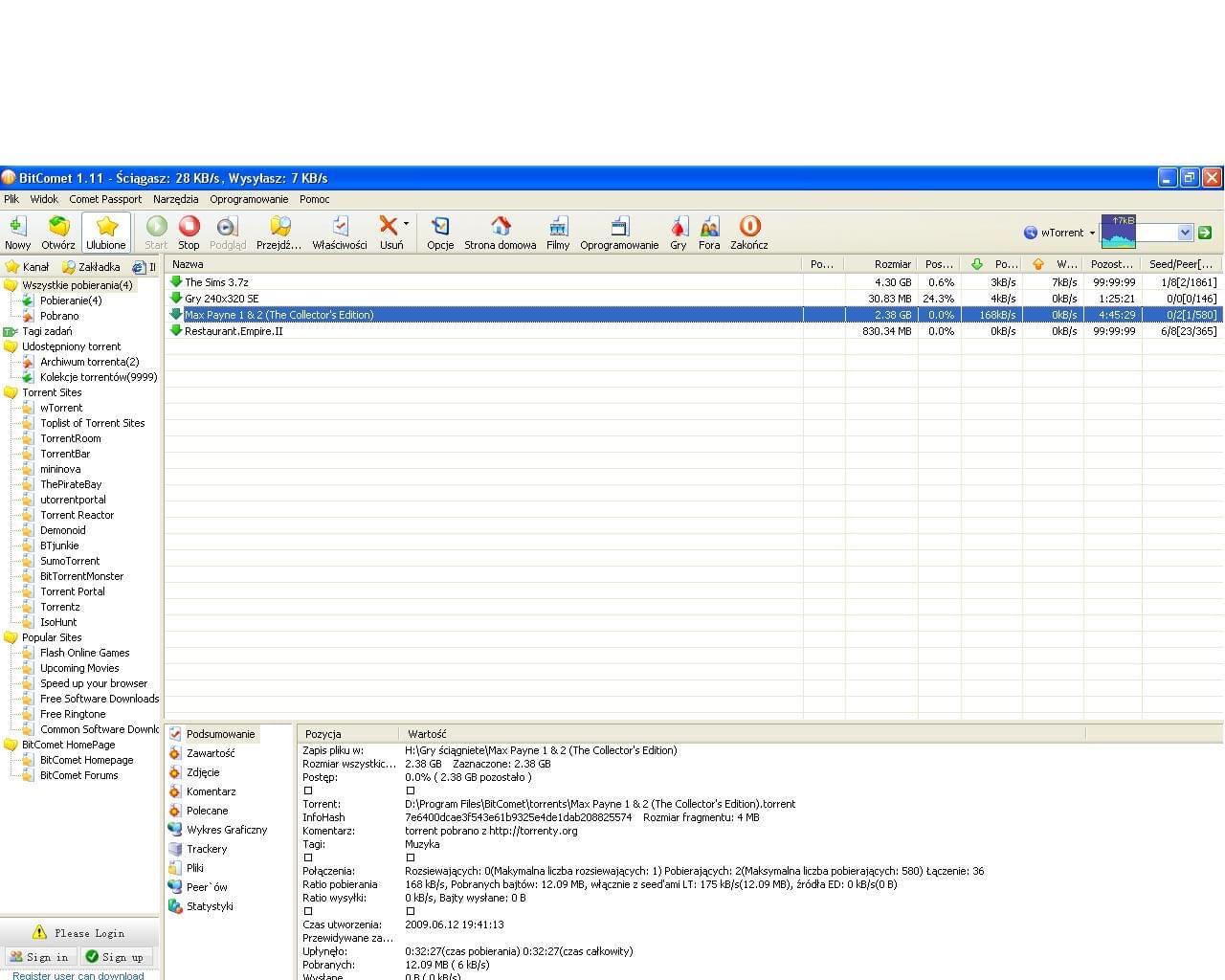Open mininova in the Torrent Sites list
The height and width of the screenshot is (980, 1225).
(60, 469)
